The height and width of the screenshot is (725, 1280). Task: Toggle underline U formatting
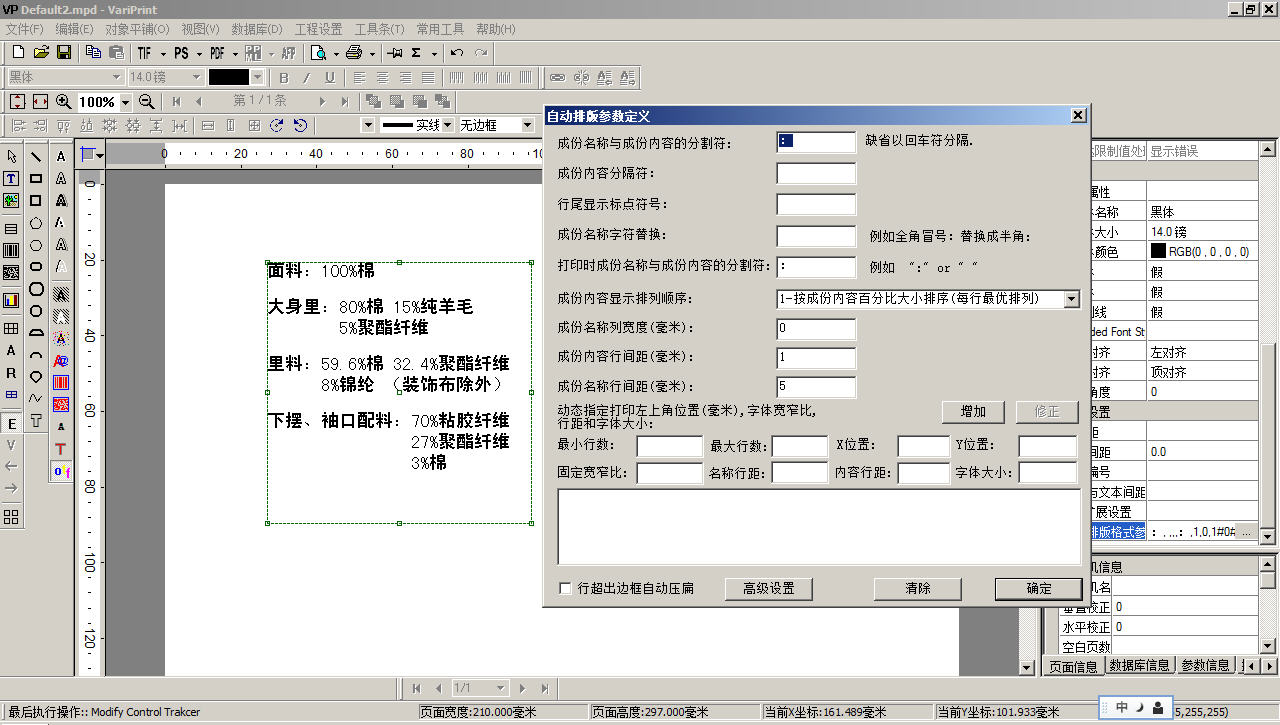pos(330,77)
